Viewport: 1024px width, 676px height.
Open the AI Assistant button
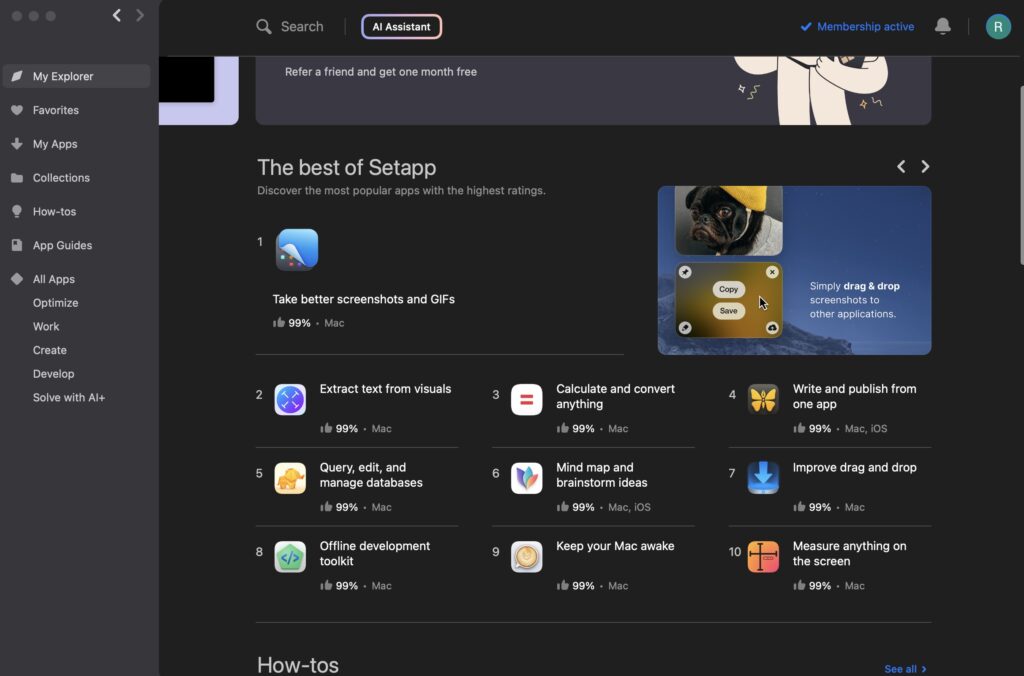(402, 27)
